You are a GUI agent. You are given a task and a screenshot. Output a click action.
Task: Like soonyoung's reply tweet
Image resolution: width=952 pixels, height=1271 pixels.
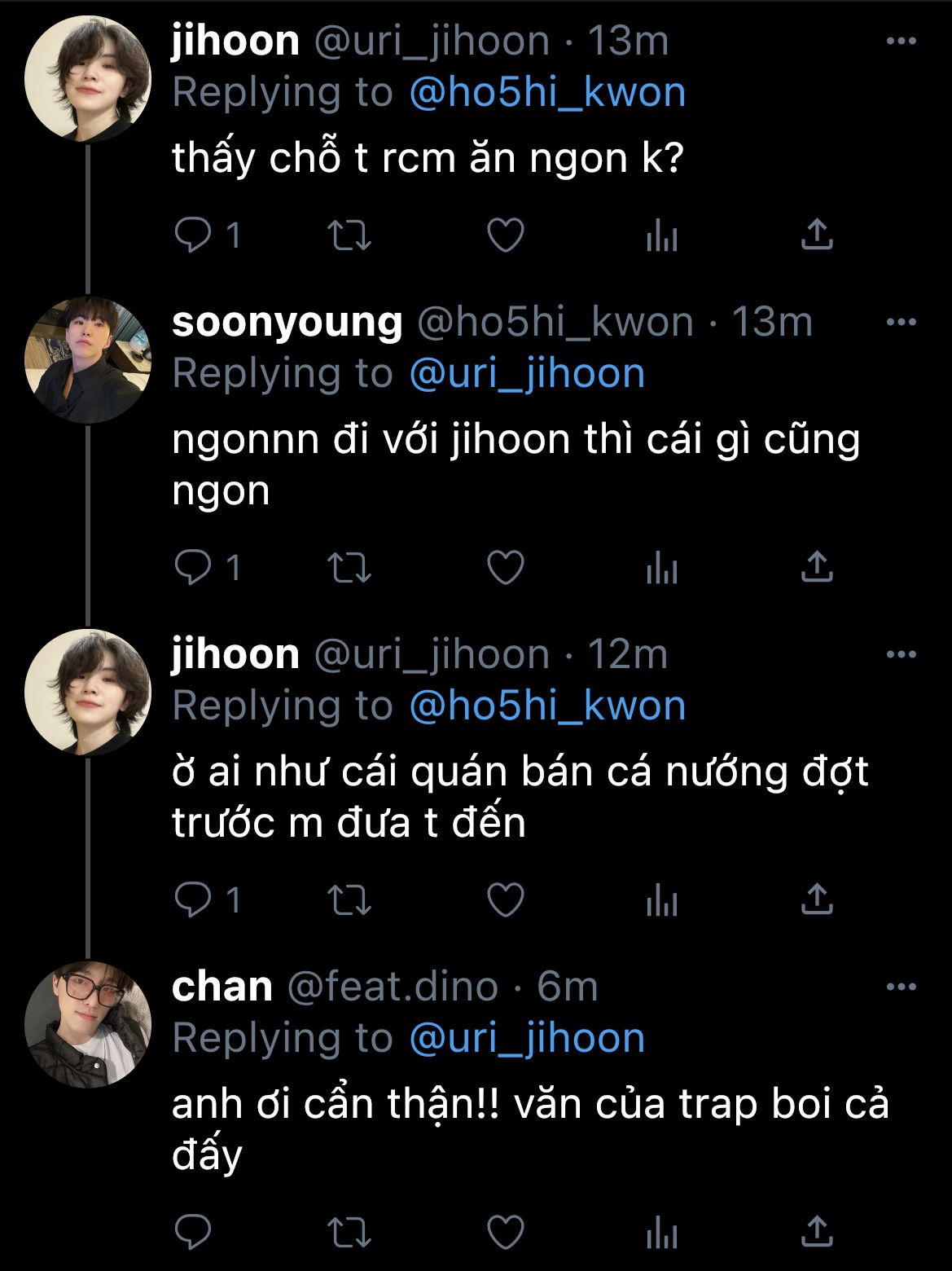(505, 568)
